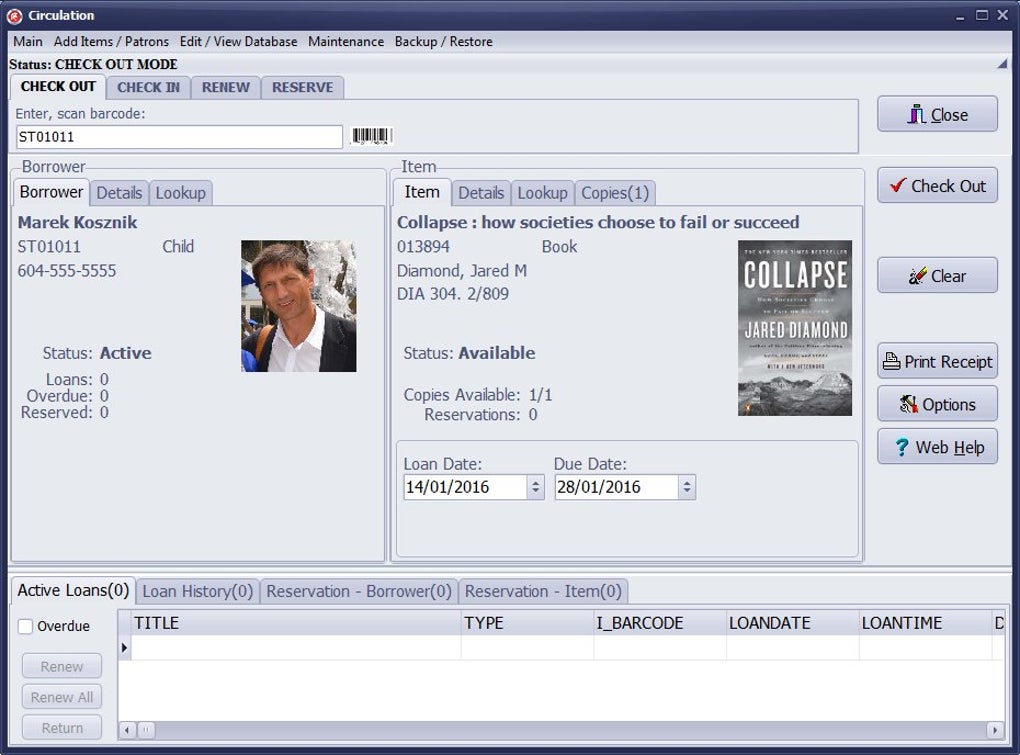This screenshot has width=1020, height=755.
Task: Open Web Help
Action: tap(937, 447)
